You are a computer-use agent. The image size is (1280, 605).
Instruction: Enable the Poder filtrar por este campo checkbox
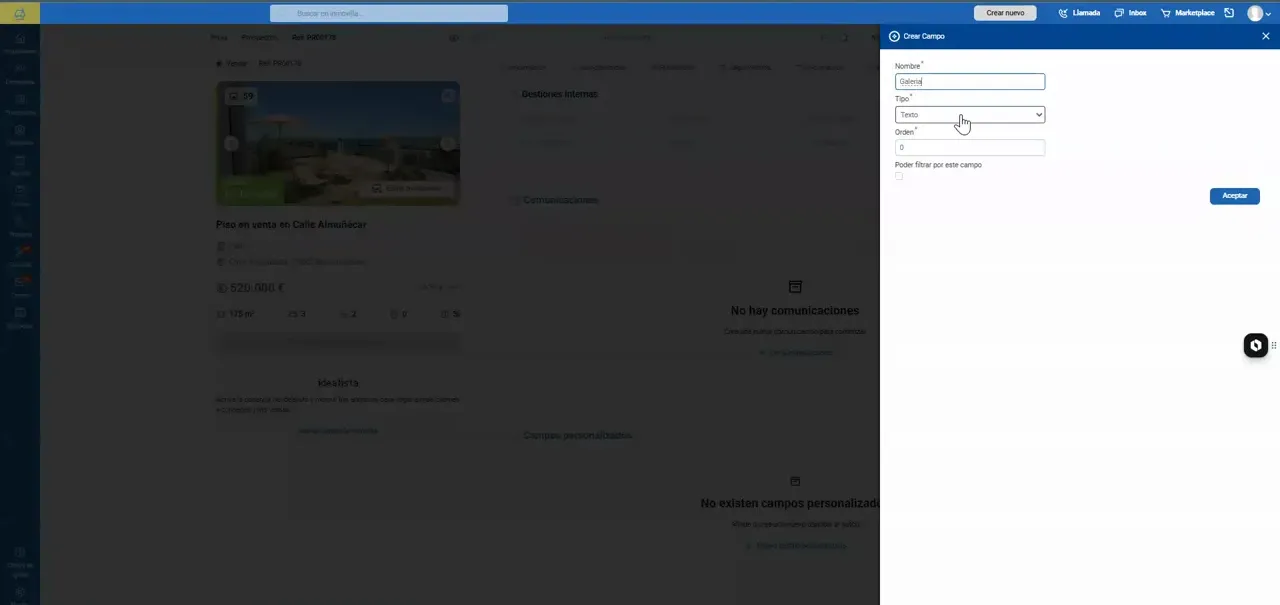(899, 176)
